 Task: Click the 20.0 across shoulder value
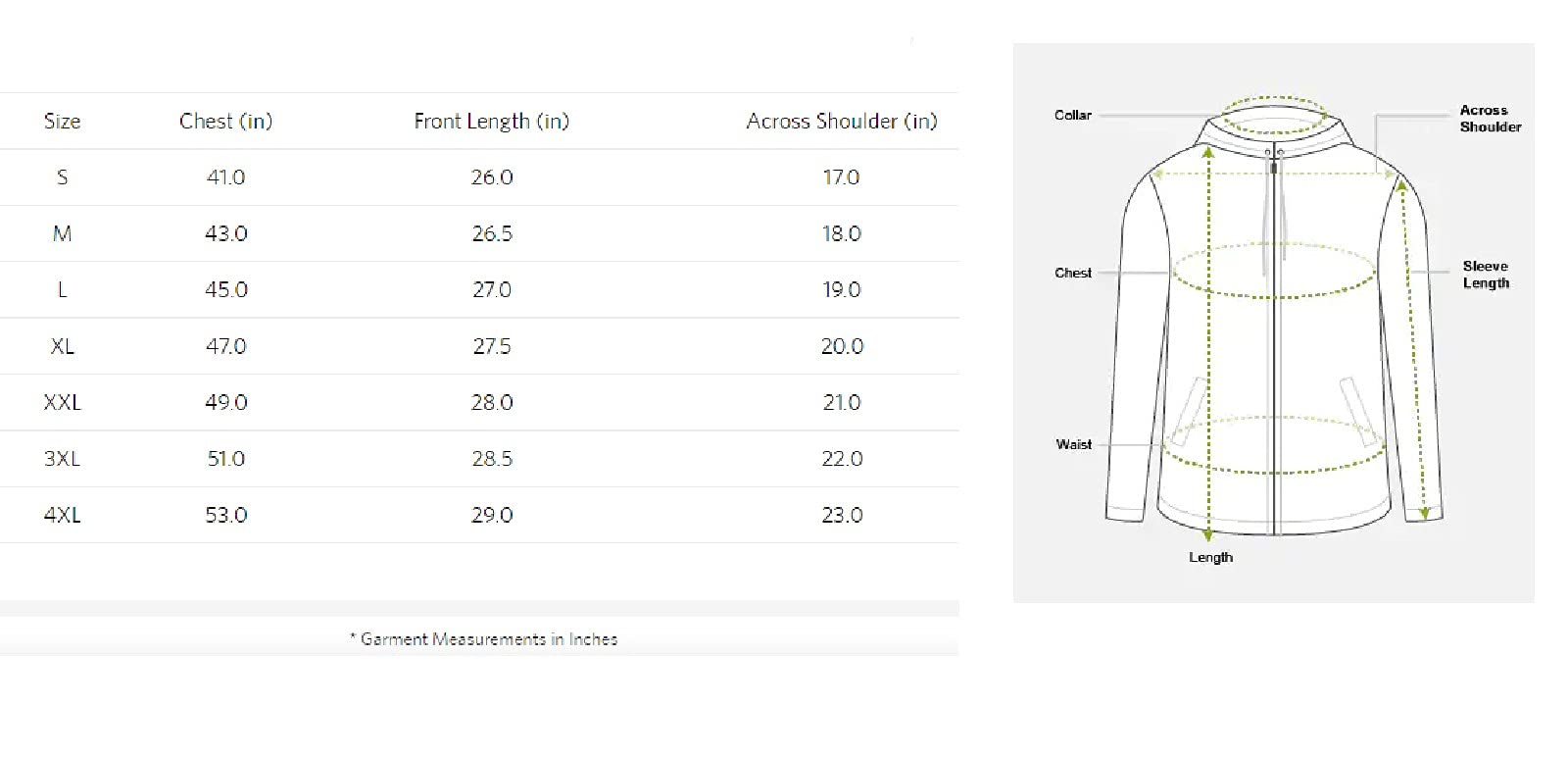coord(842,346)
